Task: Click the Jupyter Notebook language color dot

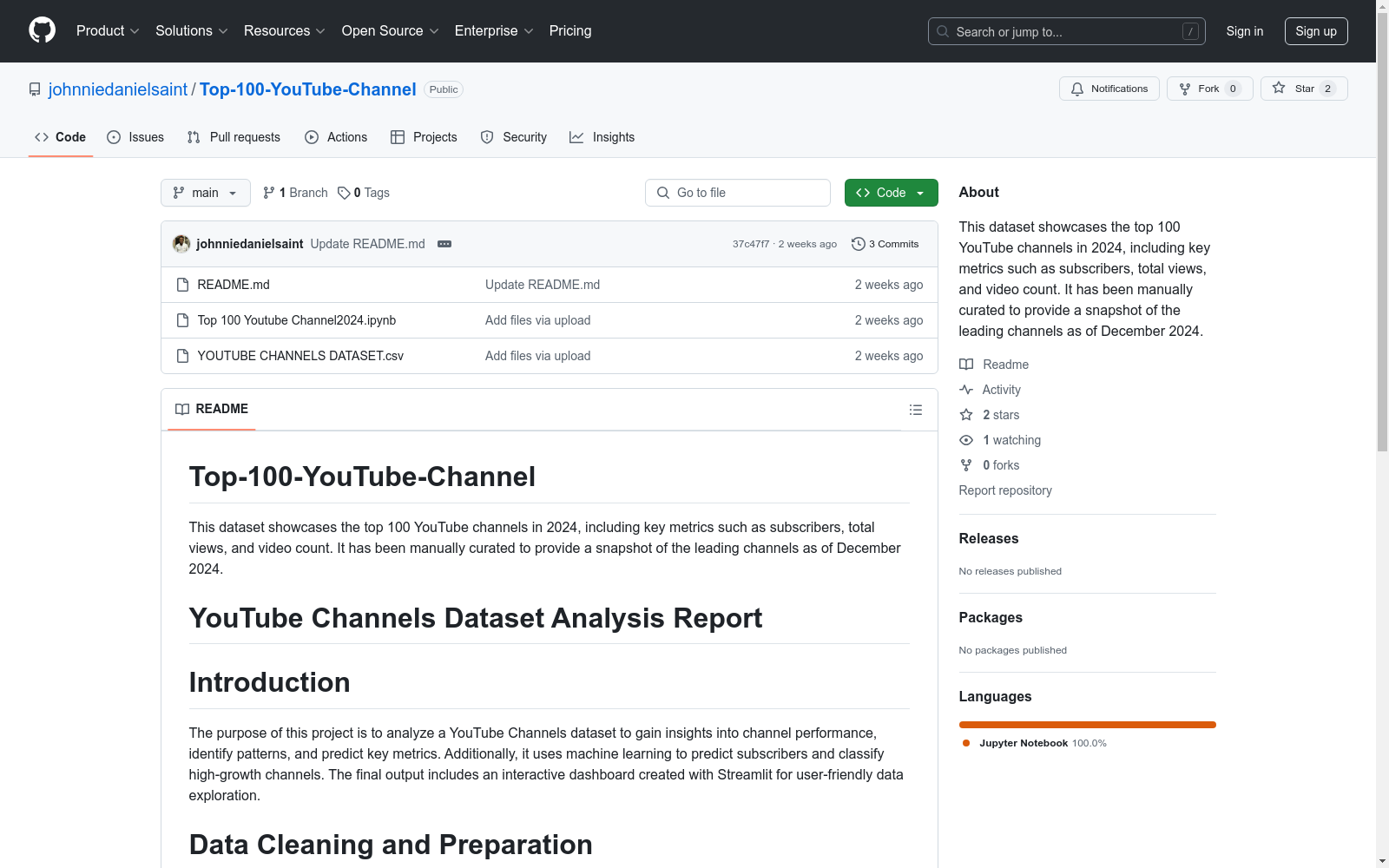Action: point(966,743)
